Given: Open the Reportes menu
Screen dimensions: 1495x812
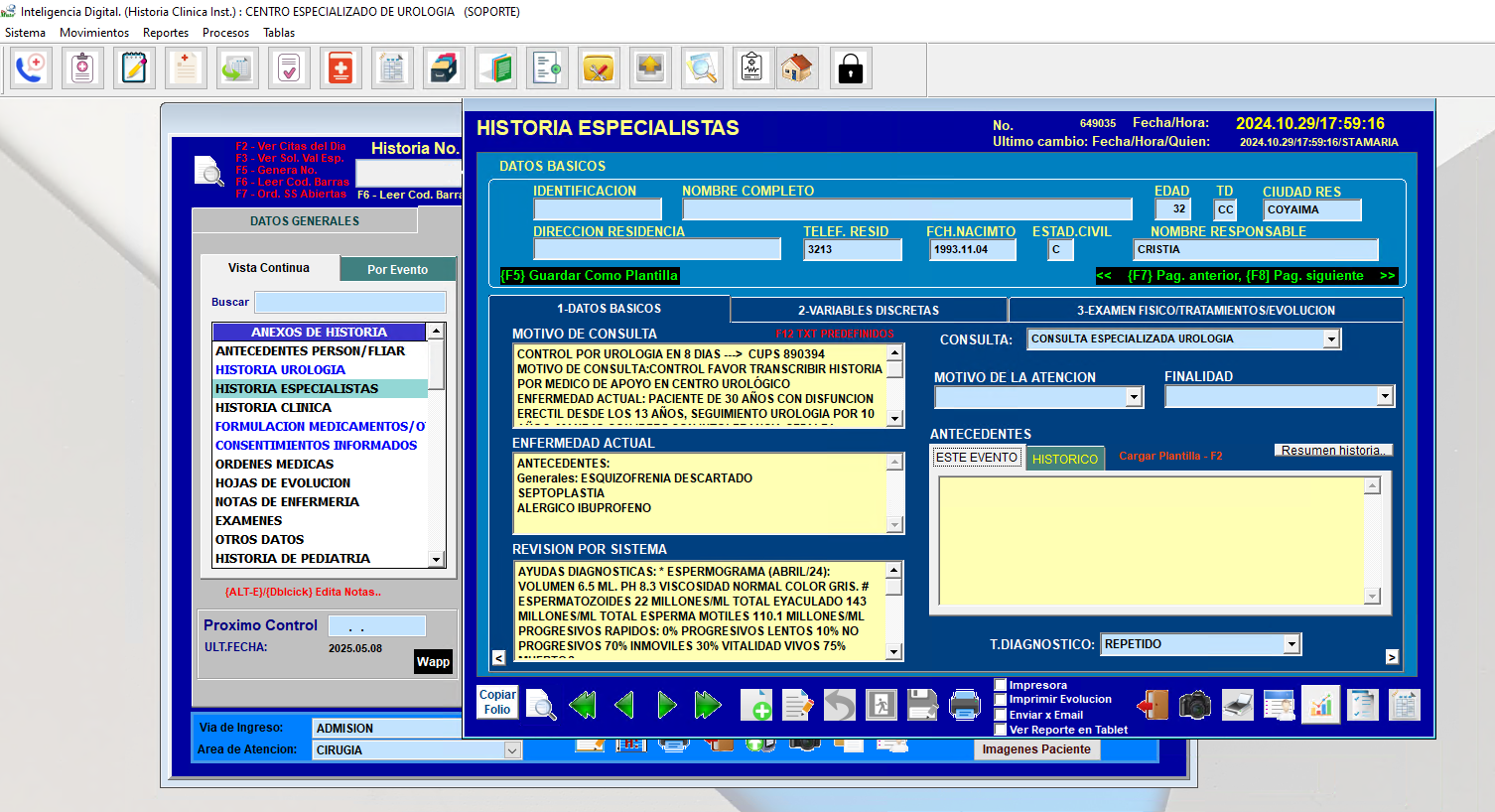Looking at the screenshot, I should (x=165, y=33).
